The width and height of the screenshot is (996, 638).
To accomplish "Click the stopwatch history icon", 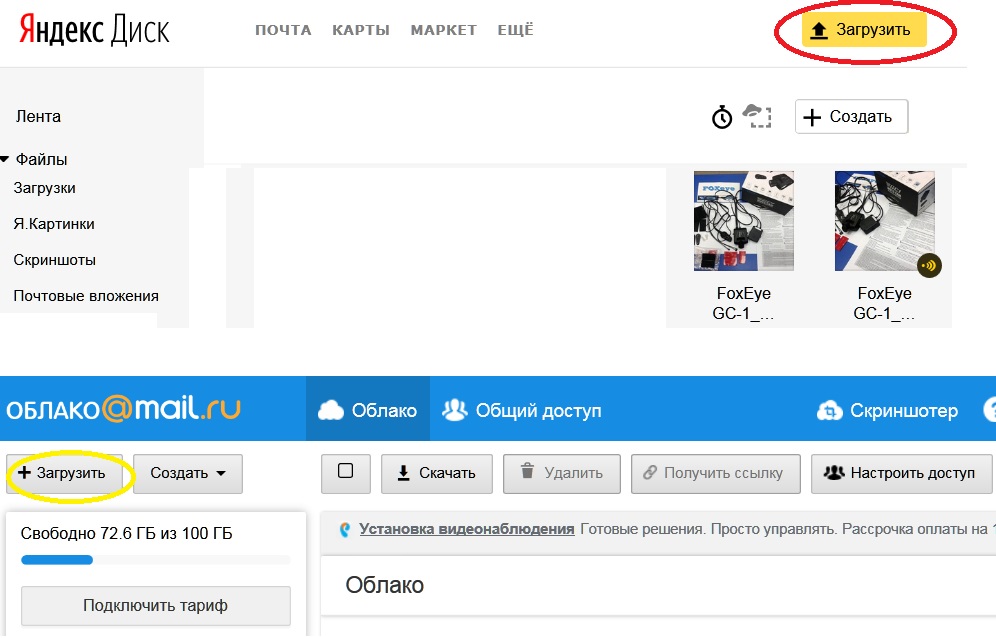I will pos(722,117).
